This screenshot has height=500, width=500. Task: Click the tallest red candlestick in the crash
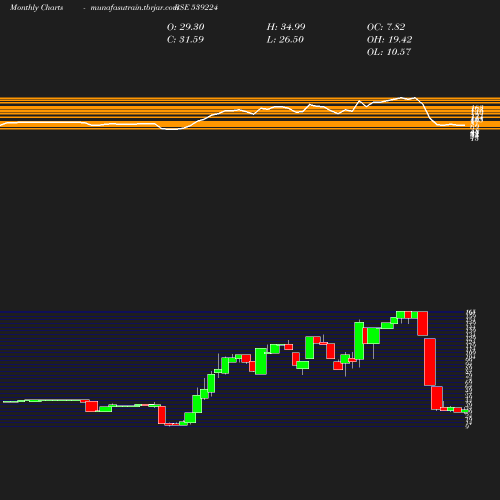[x=430, y=362]
